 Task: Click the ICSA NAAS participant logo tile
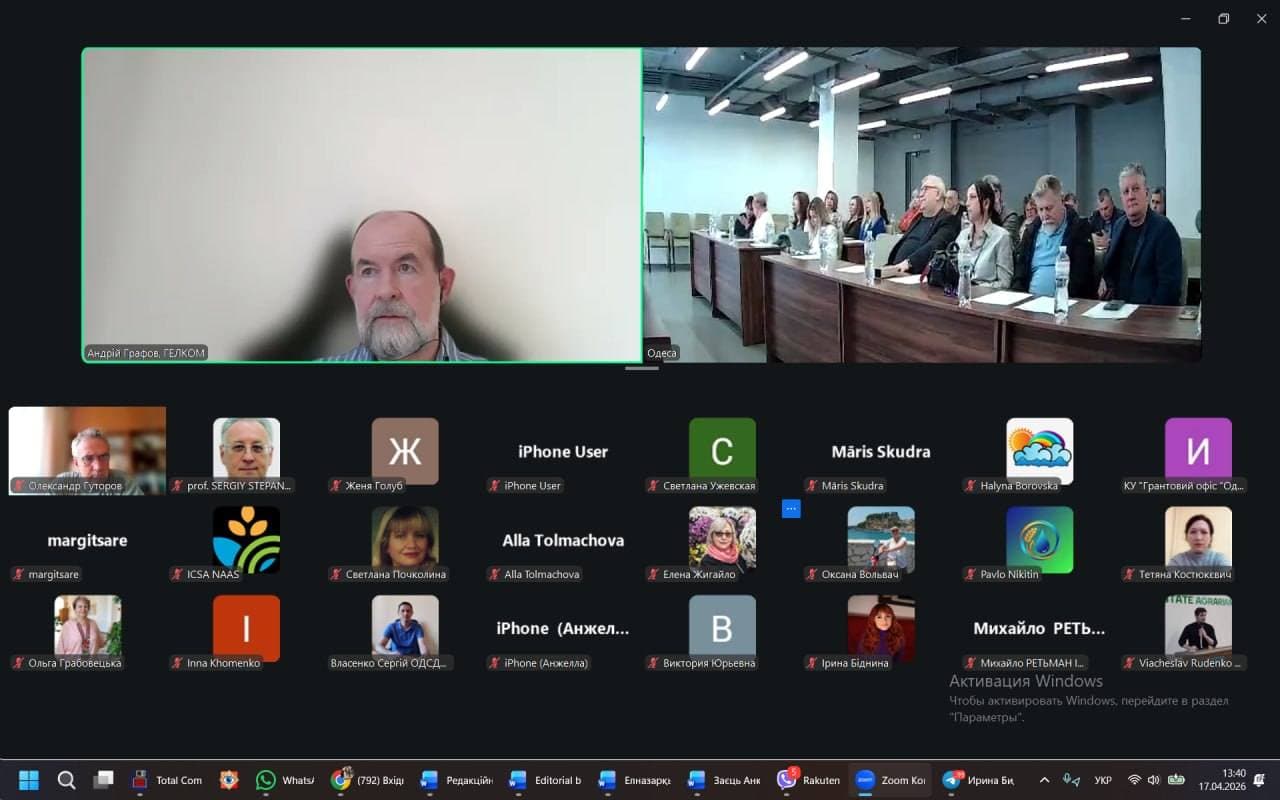click(246, 540)
